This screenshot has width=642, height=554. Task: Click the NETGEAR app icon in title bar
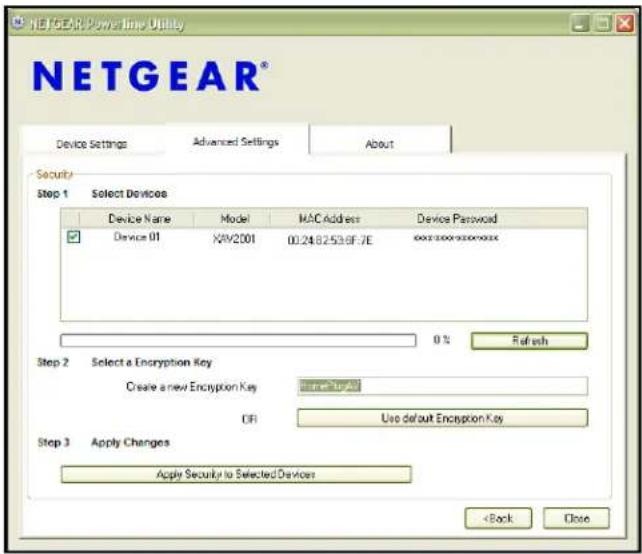coord(18,22)
